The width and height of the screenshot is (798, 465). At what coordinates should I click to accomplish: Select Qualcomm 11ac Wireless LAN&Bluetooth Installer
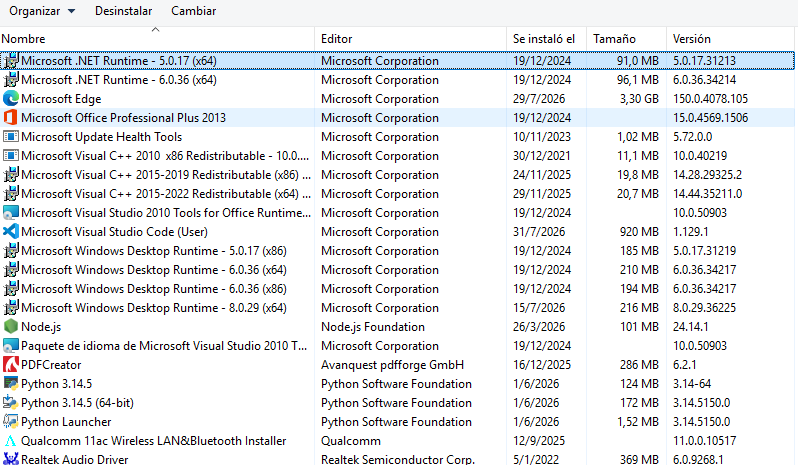[x=154, y=441]
